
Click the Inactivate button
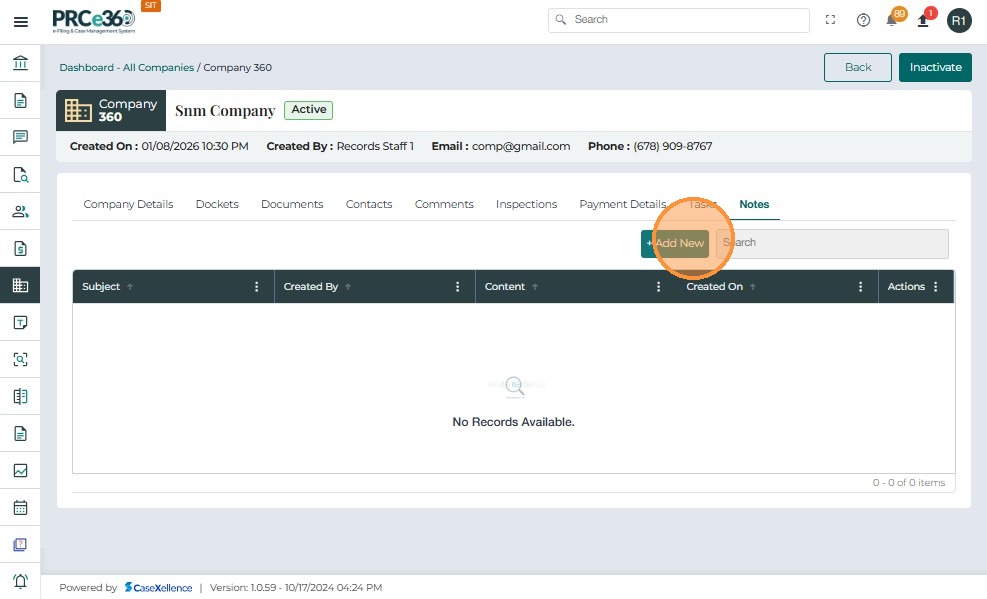[935, 67]
